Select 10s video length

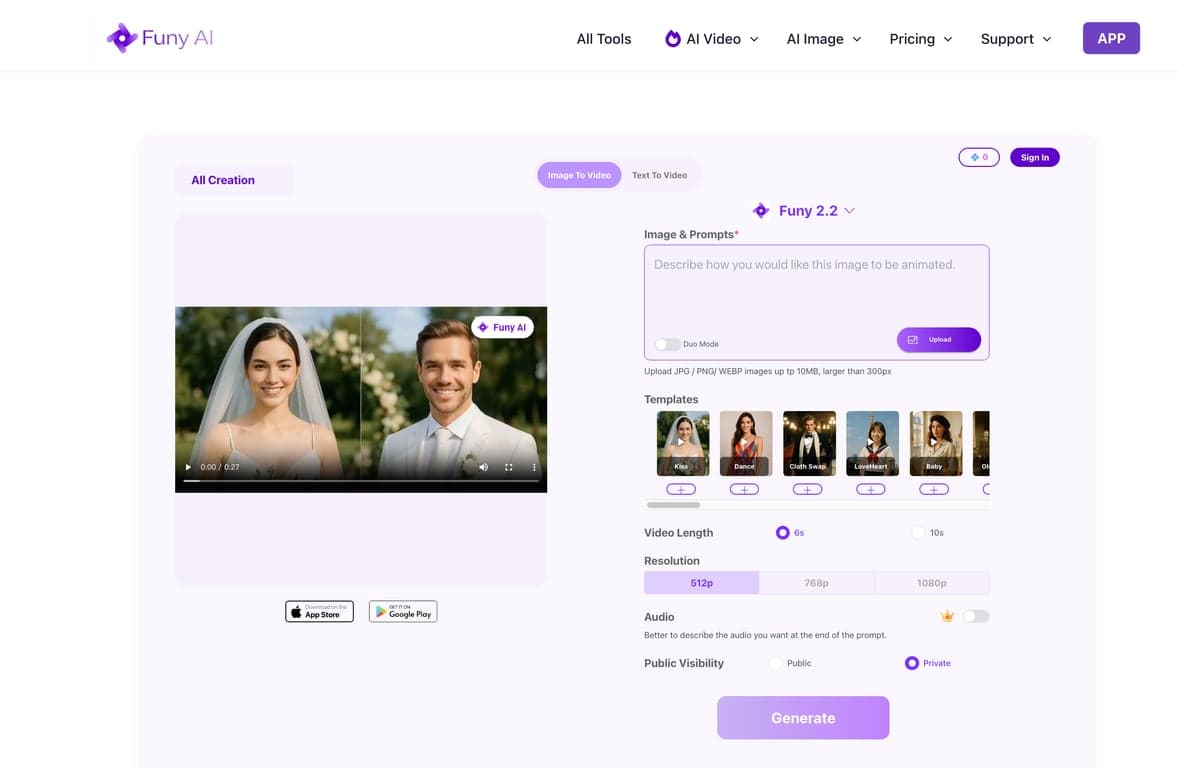(918, 533)
